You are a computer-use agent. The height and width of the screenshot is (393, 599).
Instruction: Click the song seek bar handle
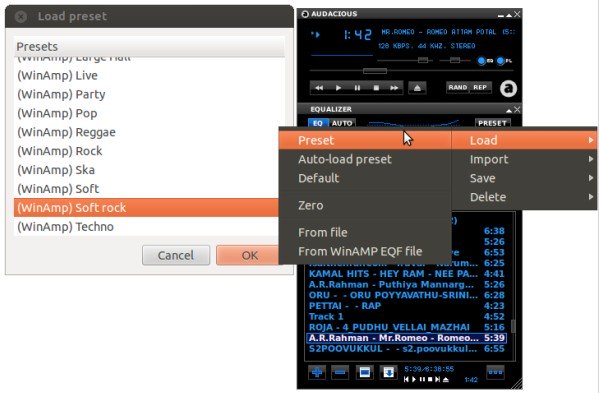(375, 71)
